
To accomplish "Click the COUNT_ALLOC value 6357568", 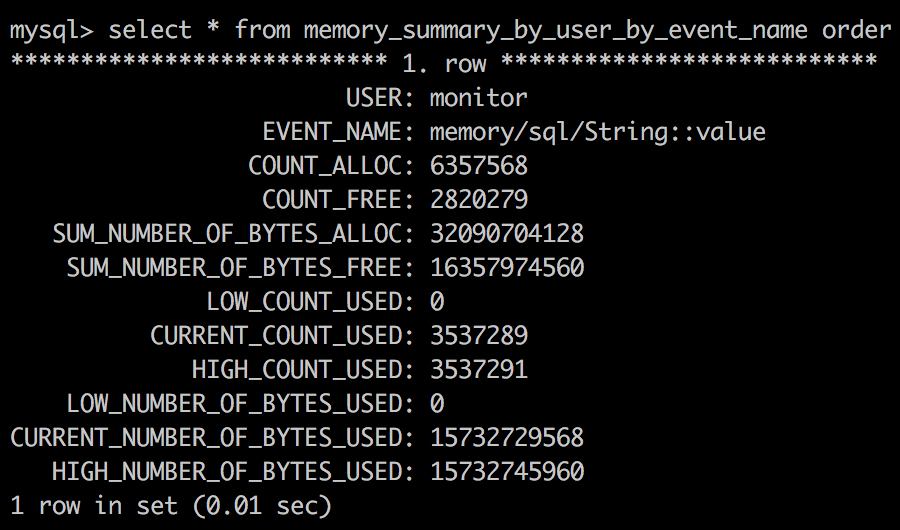I will [478, 166].
